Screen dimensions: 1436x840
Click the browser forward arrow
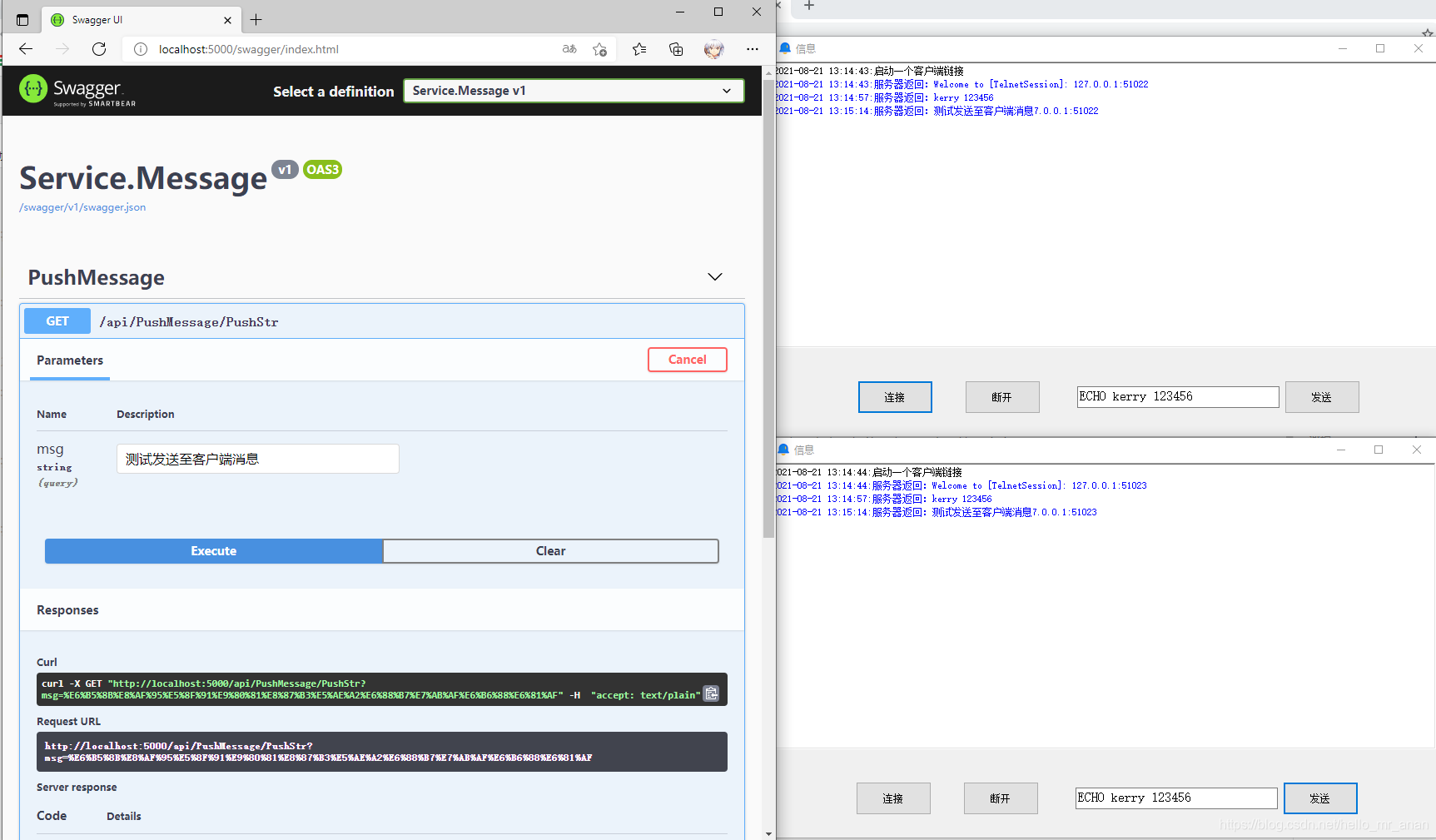click(62, 49)
